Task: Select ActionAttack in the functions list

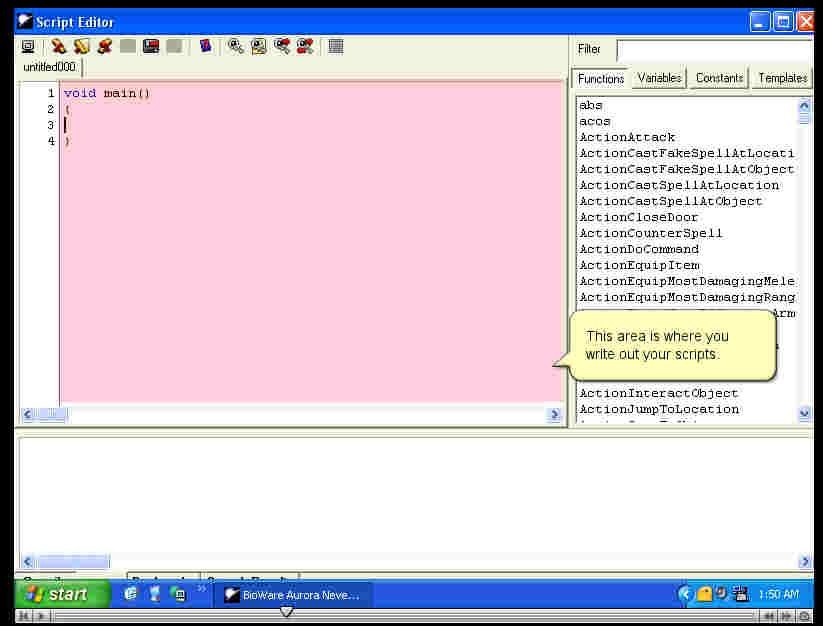Action: [x=627, y=137]
